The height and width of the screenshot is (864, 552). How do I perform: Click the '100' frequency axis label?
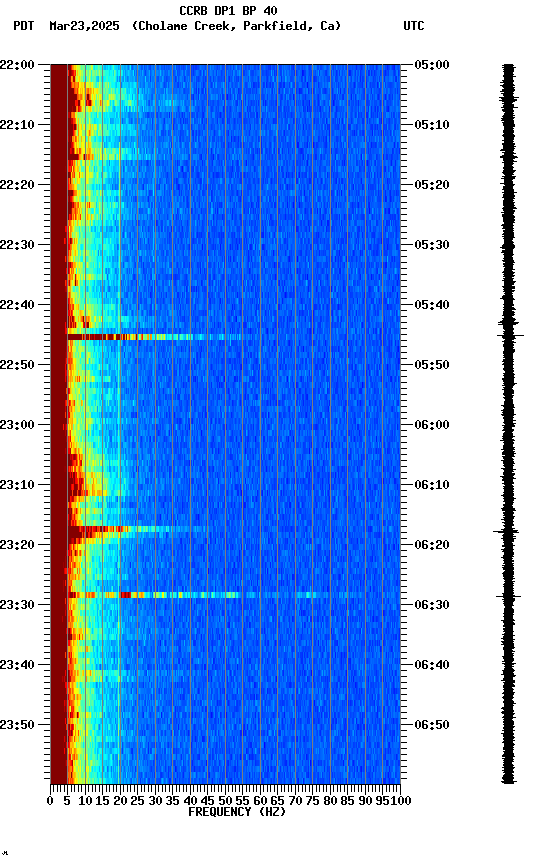[401, 801]
